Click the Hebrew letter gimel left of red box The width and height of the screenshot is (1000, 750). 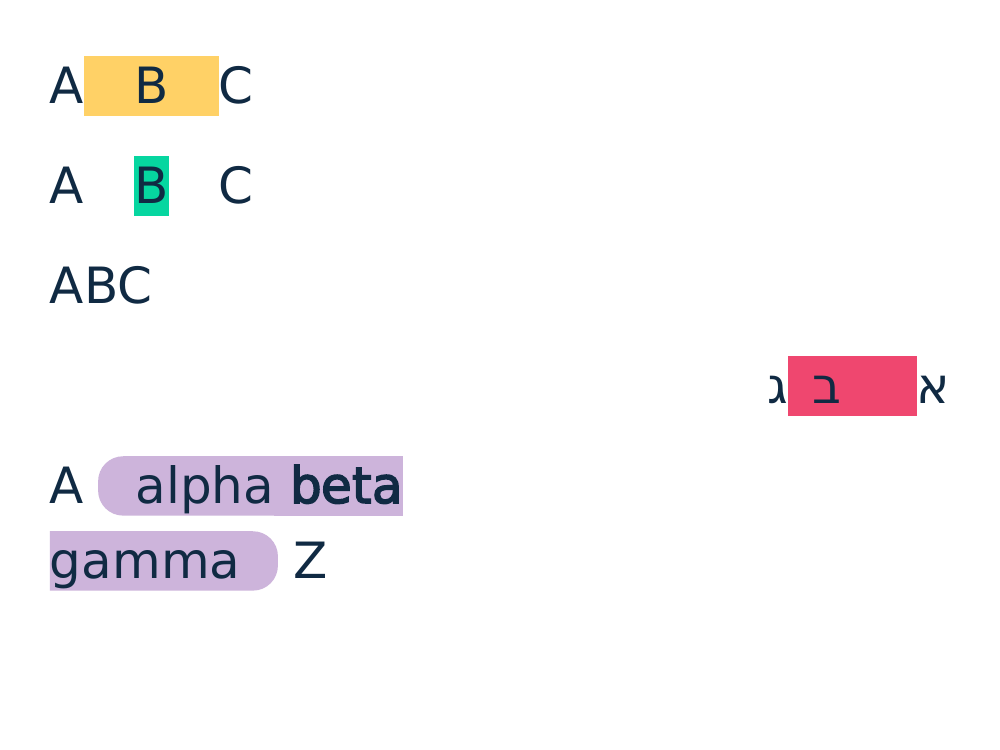[777, 389]
